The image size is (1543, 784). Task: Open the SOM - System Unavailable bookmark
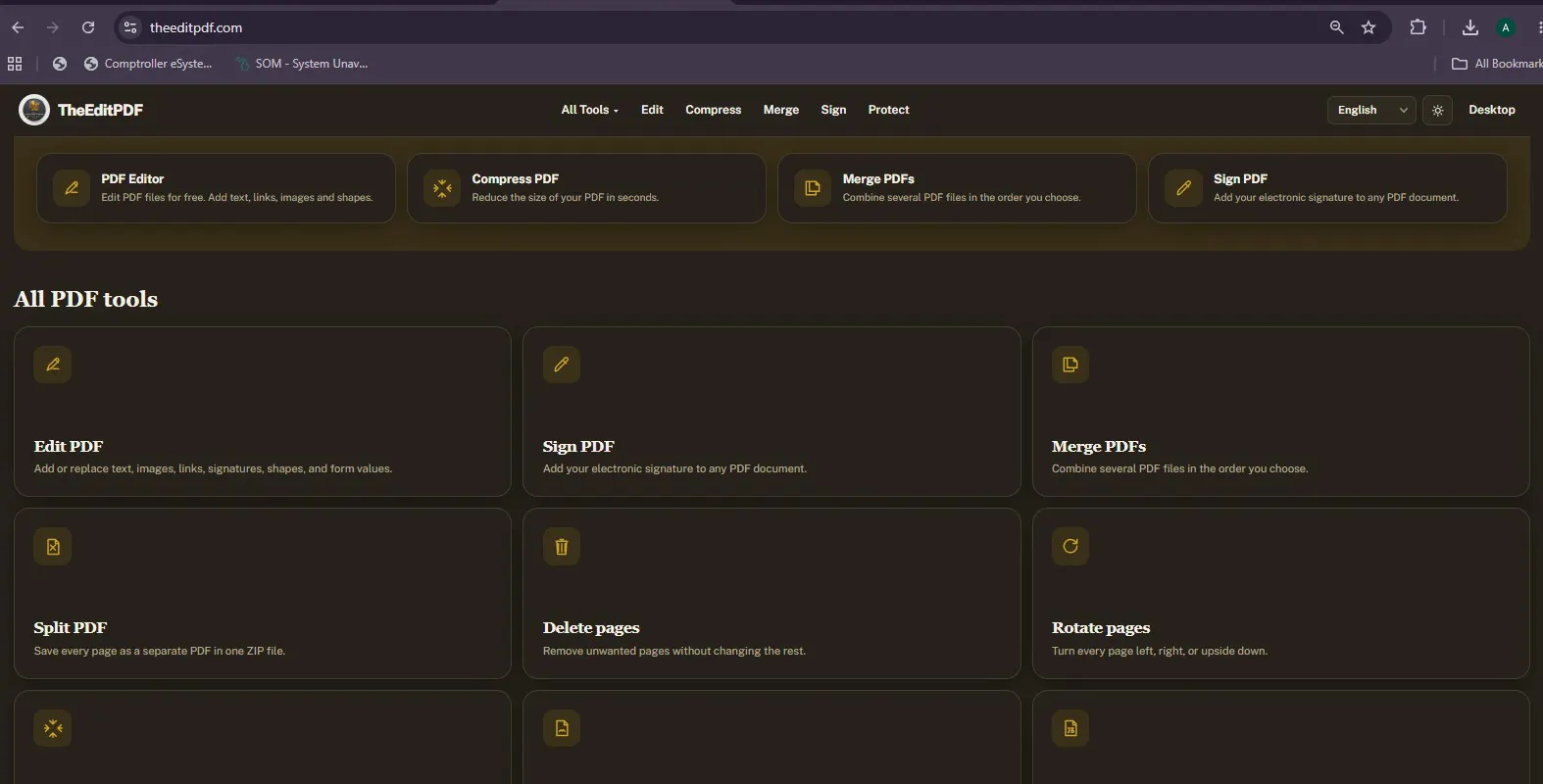click(302, 64)
